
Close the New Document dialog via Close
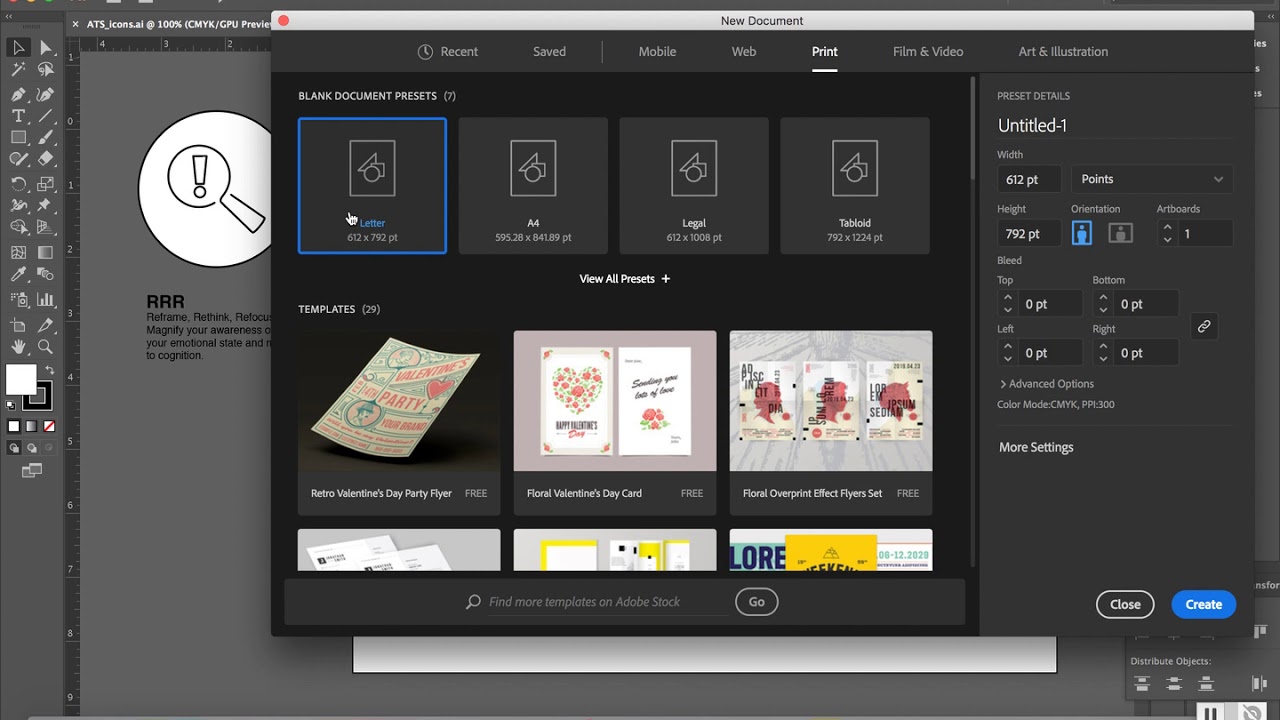tap(1125, 604)
